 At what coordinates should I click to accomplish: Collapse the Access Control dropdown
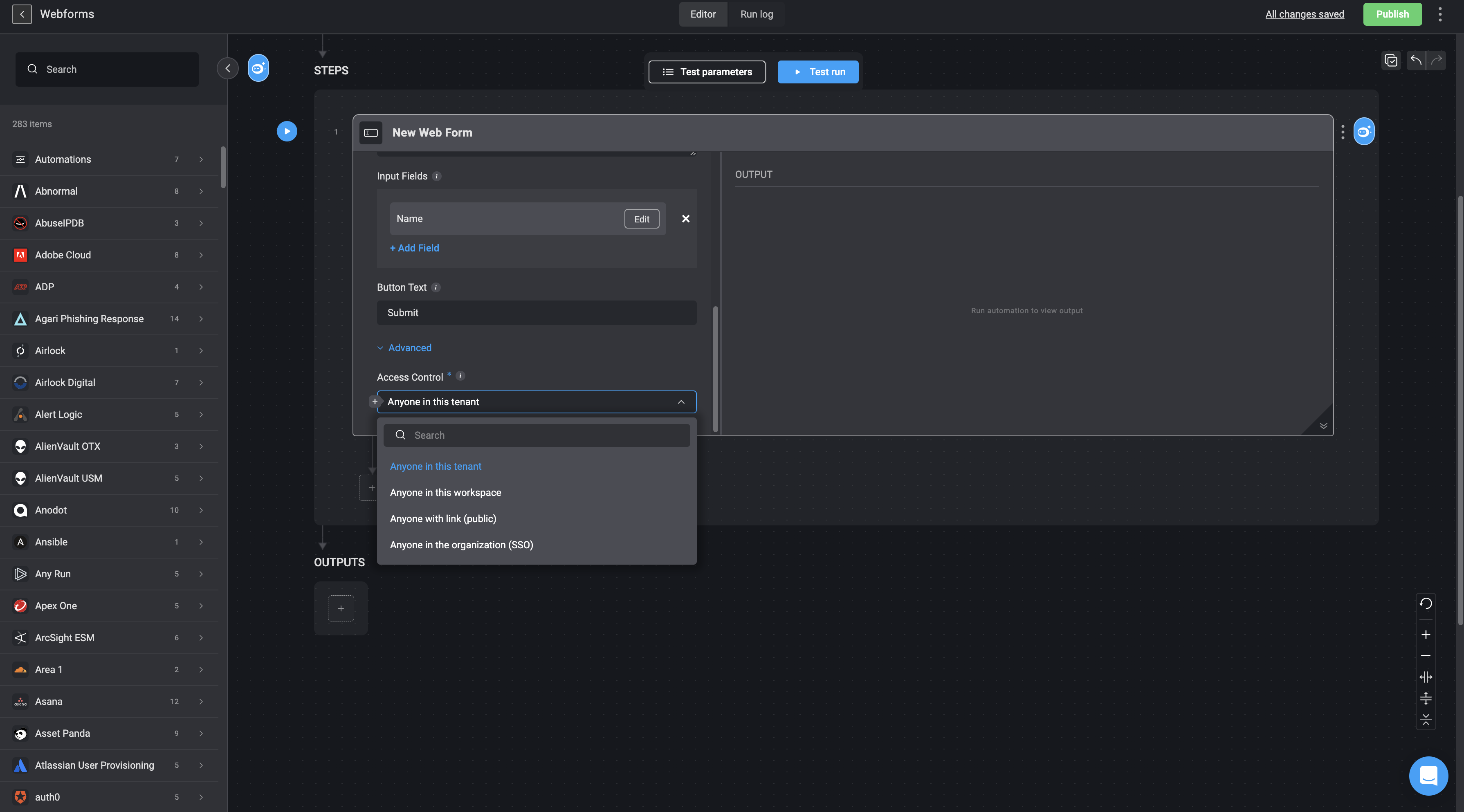tap(681, 402)
